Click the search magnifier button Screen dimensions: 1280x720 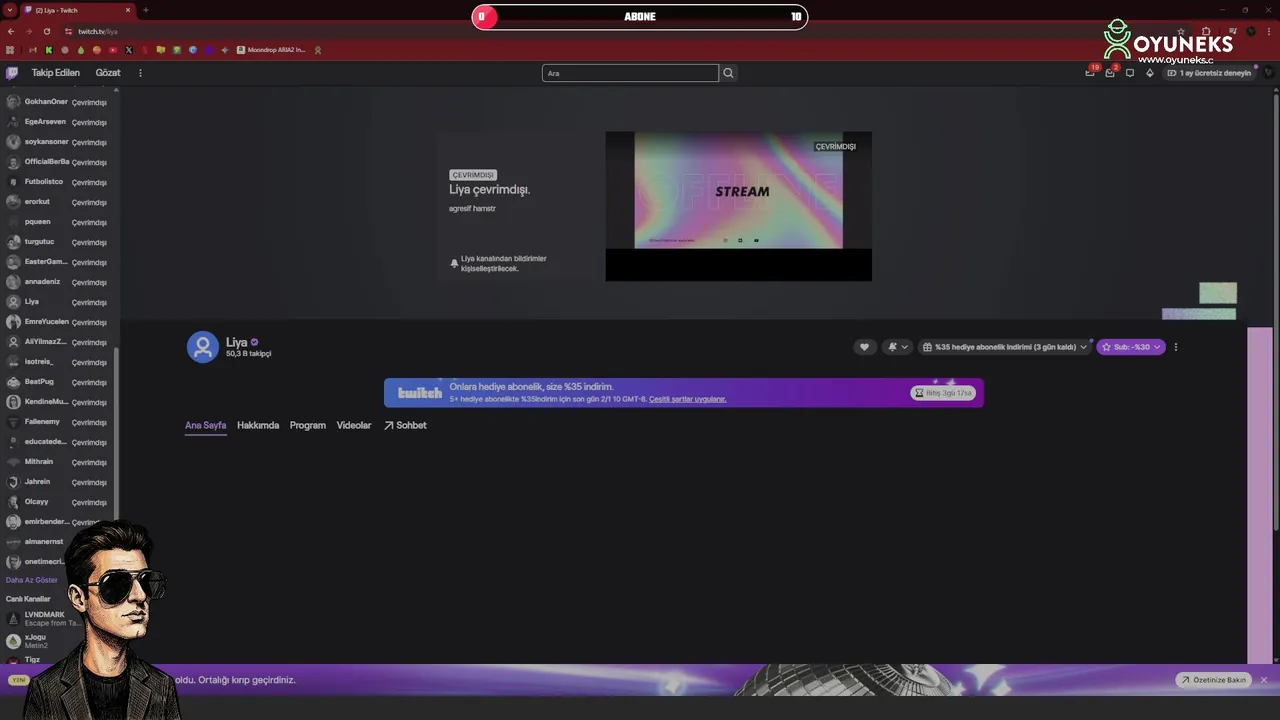(x=728, y=73)
